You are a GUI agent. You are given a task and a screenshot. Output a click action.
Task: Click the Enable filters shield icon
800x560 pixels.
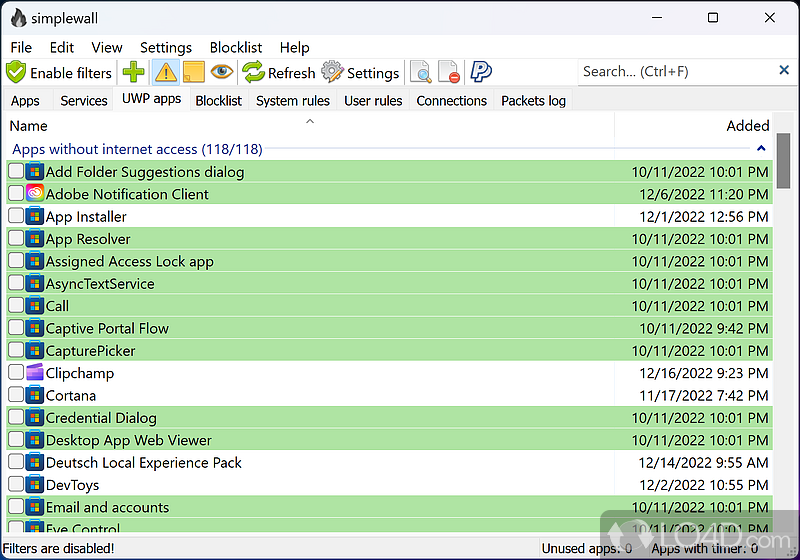coord(16,72)
